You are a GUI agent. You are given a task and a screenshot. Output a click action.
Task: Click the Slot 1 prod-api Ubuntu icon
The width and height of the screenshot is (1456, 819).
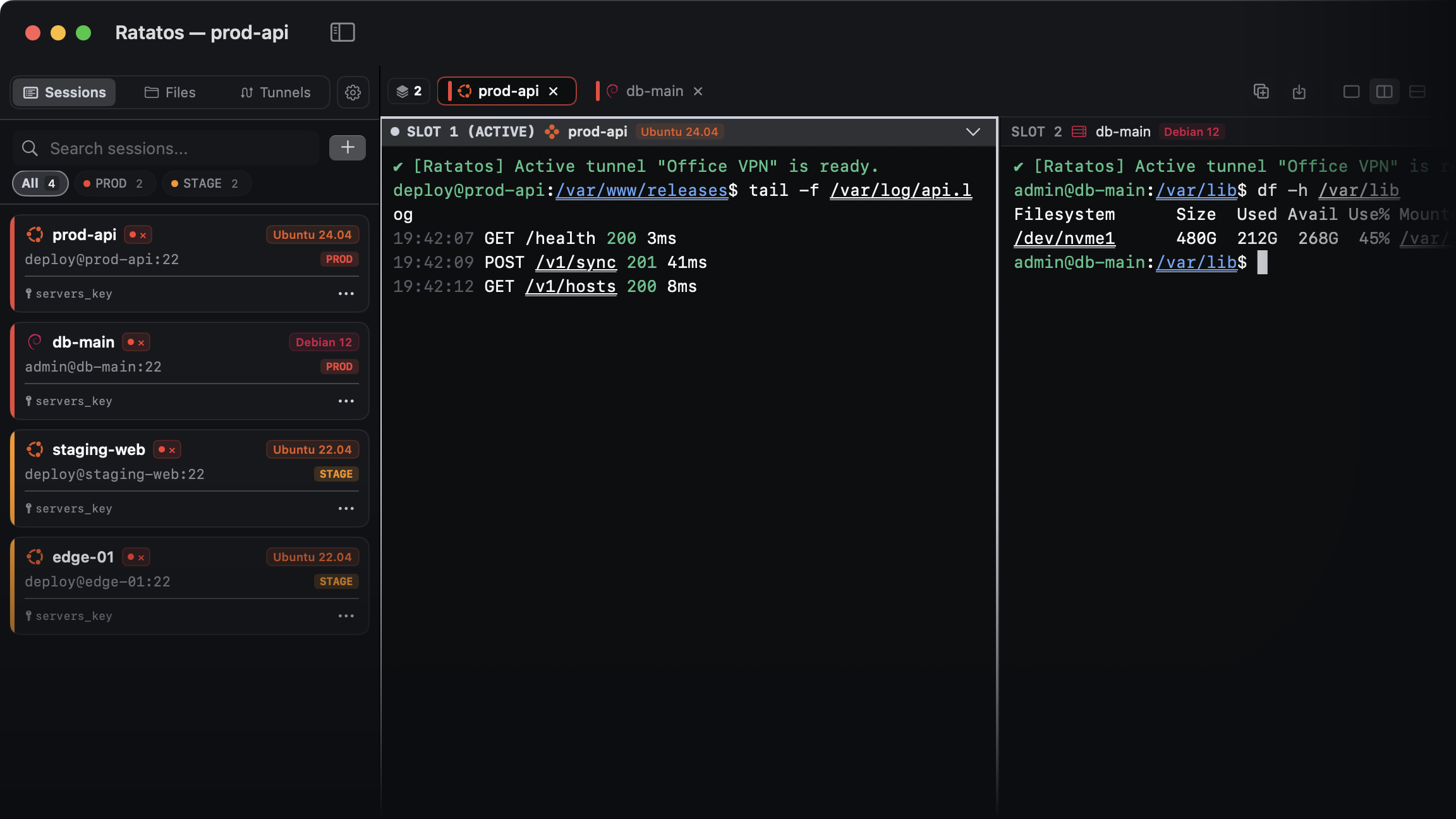pyautogui.click(x=552, y=131)
